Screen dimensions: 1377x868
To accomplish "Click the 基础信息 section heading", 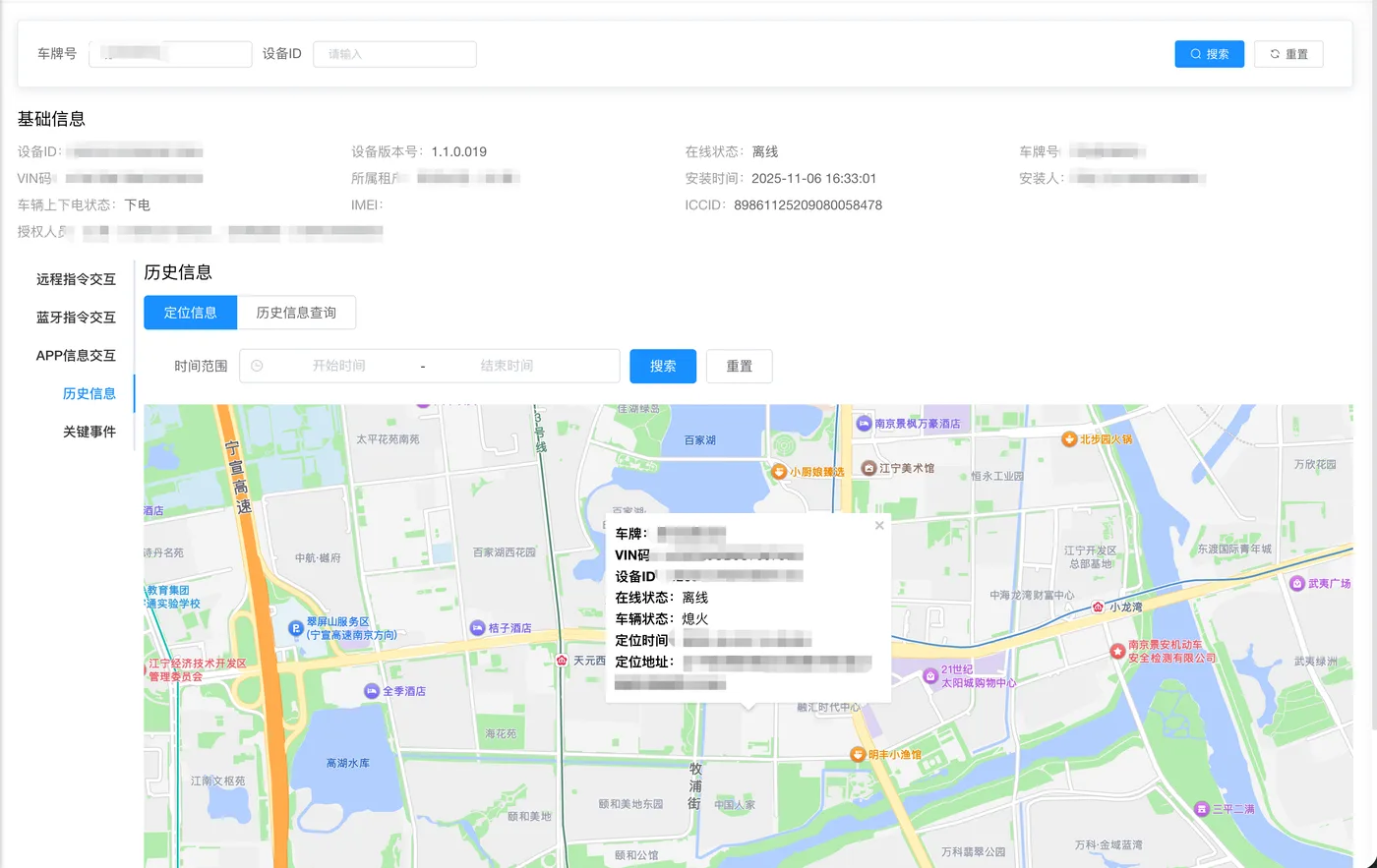I will pyautogui.click(x=51, y=119).
